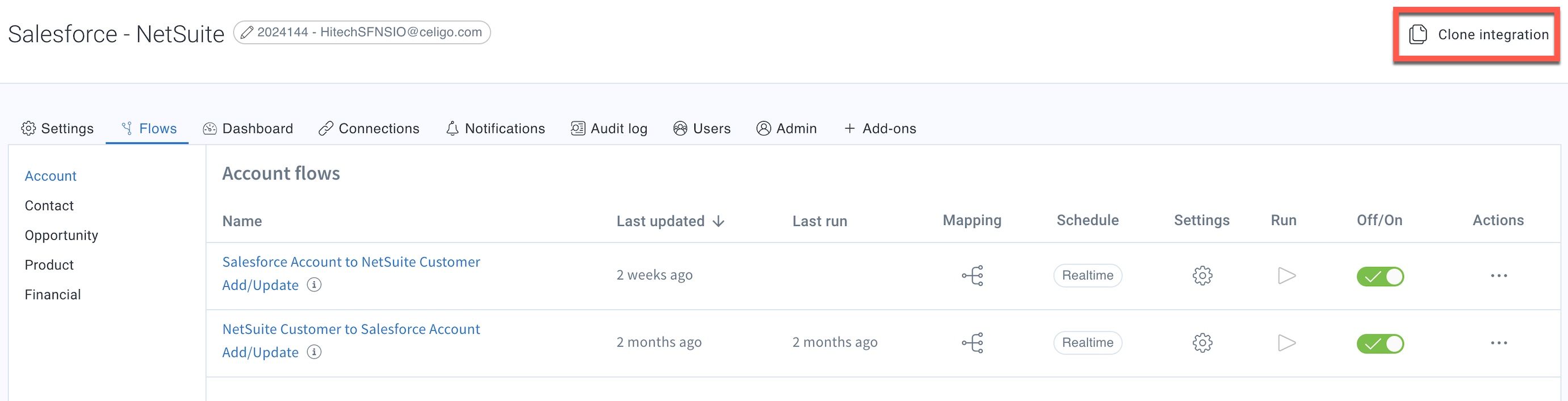The width and height of the screenshot is (1568, 401).
Task: Open mapping for NetSuite Customer to Salesforce Account
Action: point(972,342)
